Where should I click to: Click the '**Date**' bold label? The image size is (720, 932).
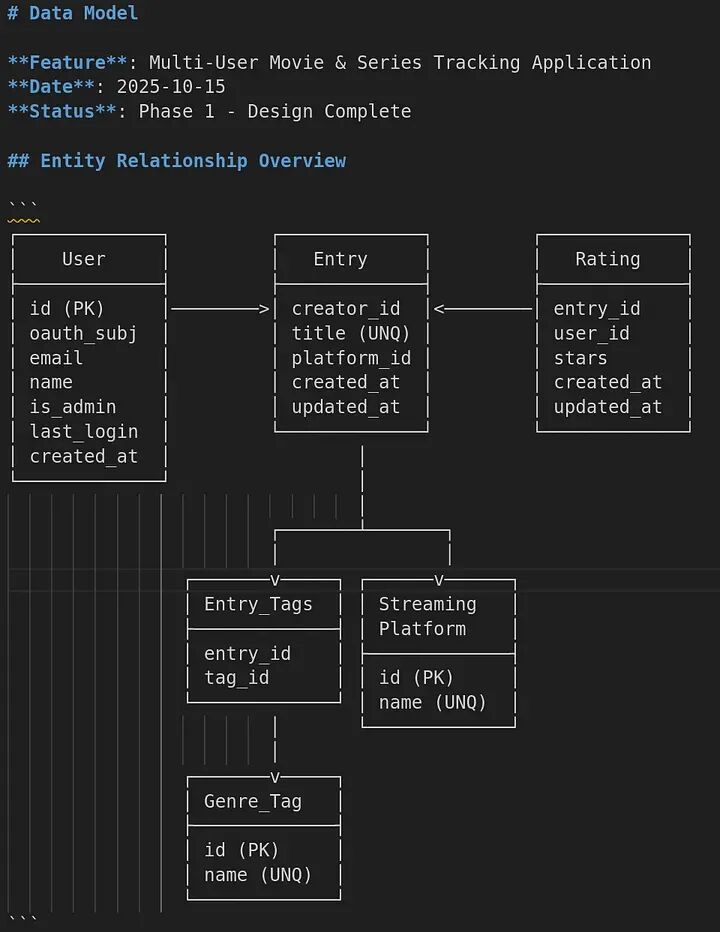(51, 87)
